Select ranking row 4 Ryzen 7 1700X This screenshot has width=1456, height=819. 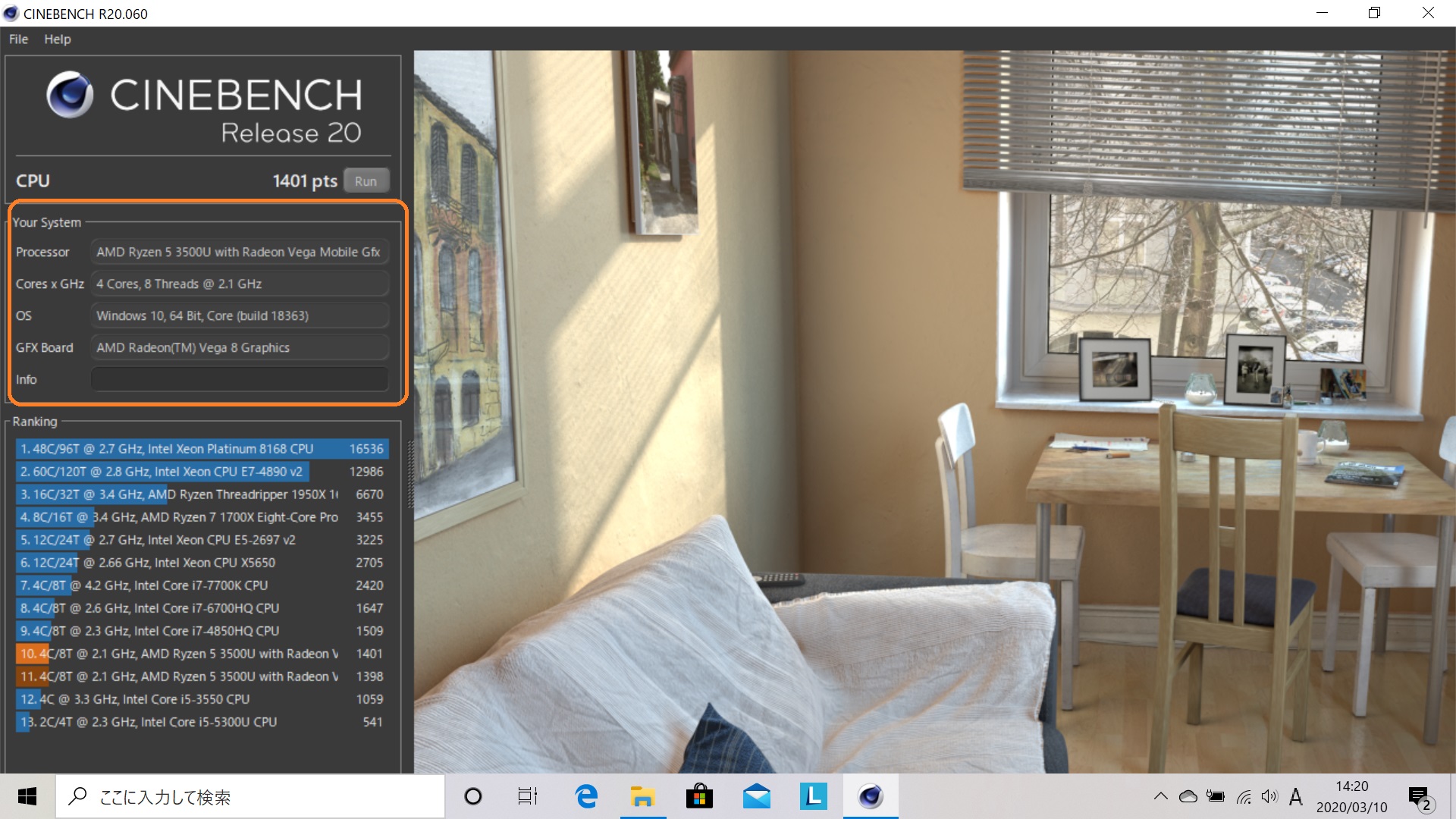pos(202,517)
